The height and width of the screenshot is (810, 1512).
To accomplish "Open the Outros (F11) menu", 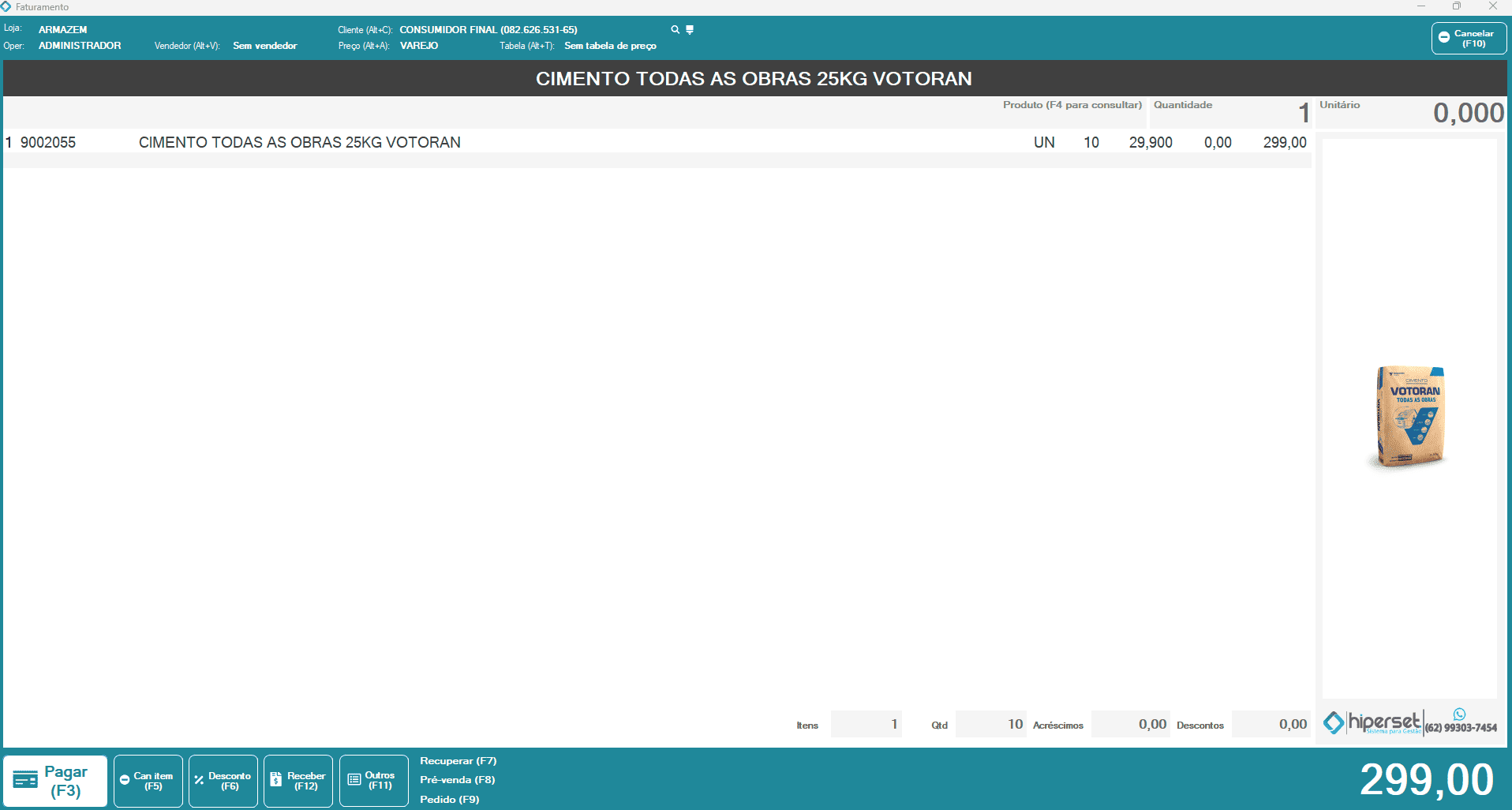I will pyautogui.click(x=374, y=781).
